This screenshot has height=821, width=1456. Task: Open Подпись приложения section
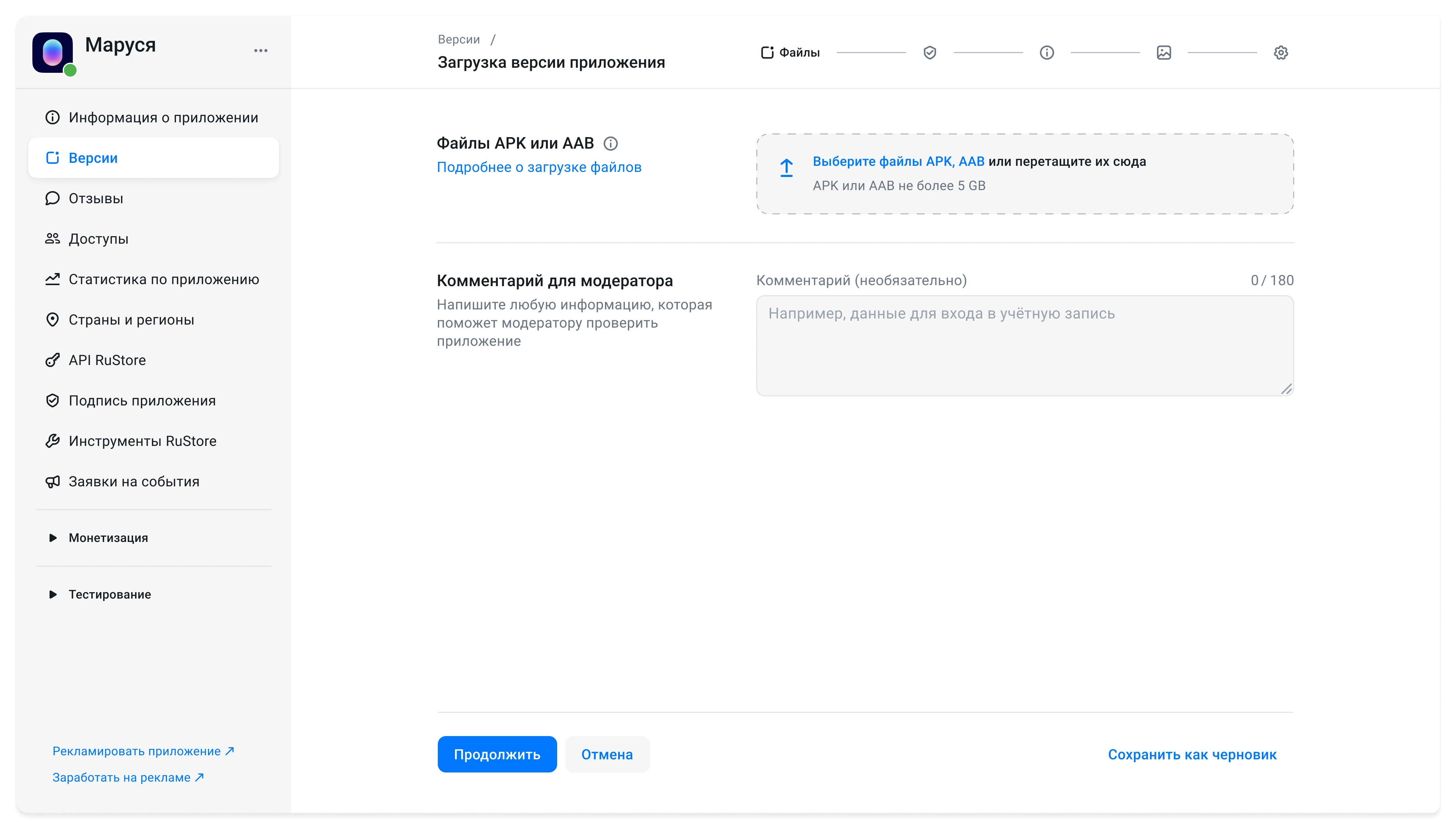(154, 401)
